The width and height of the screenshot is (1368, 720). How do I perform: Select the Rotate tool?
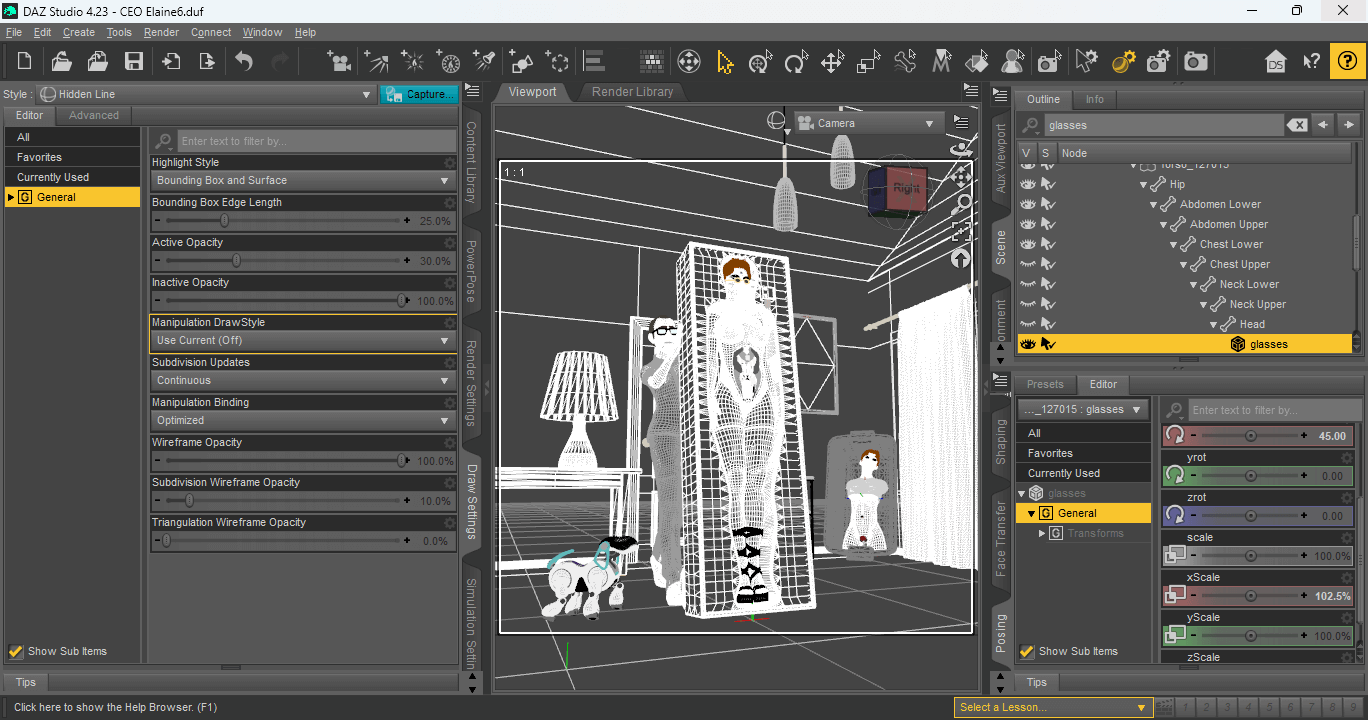coord(796,62)
